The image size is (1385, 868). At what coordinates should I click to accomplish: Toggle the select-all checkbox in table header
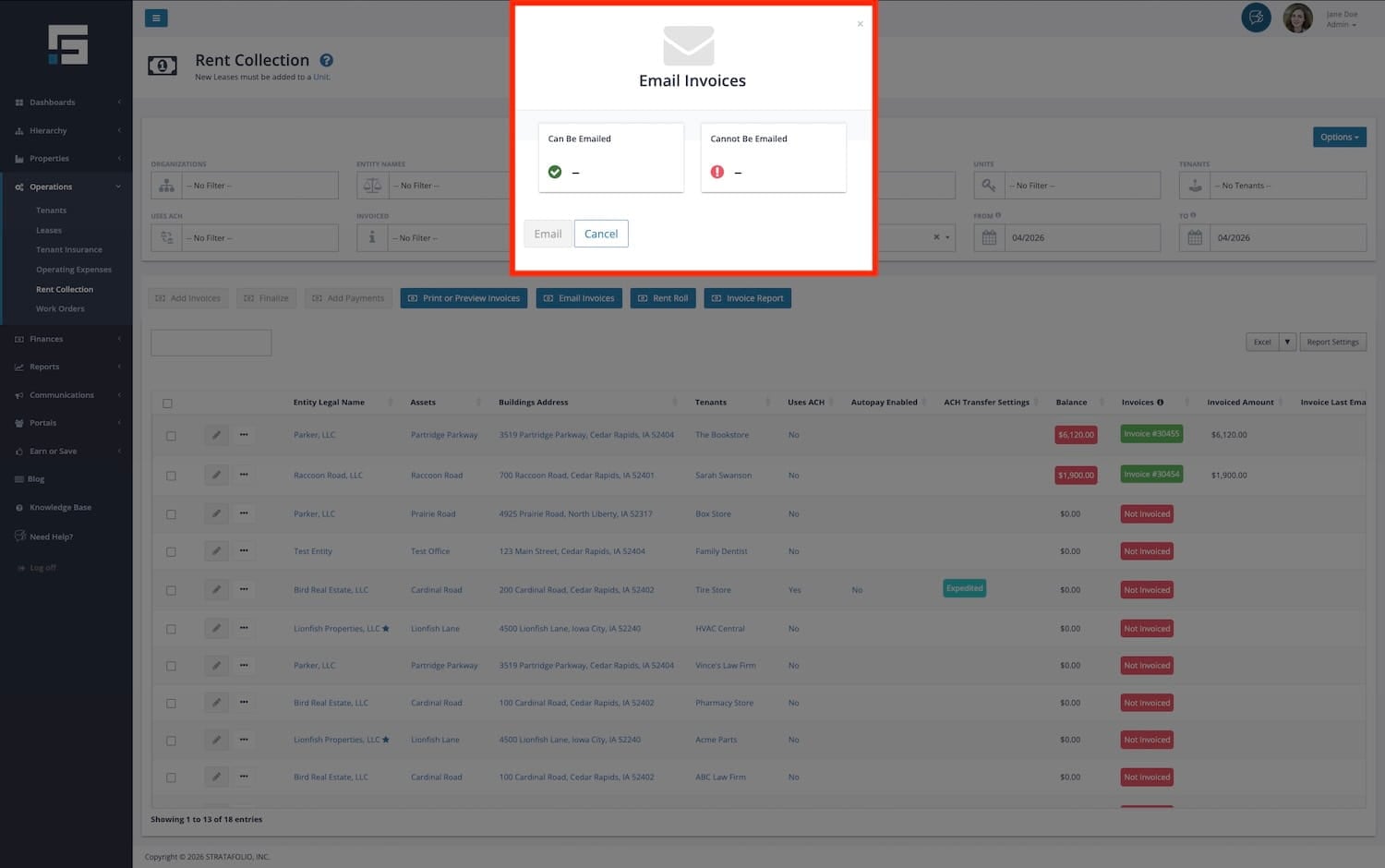[x=167, y=404]
